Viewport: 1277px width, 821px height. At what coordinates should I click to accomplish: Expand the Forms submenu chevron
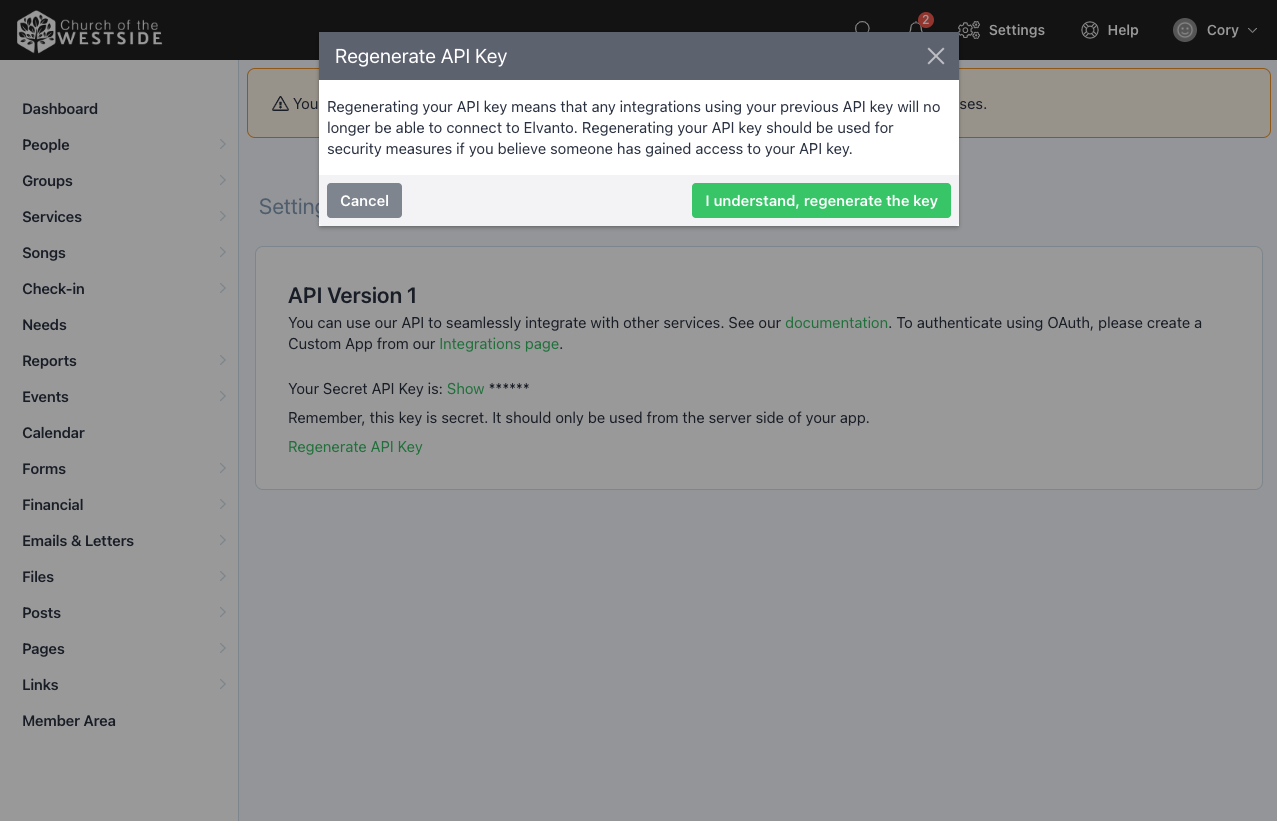coord(222,469)
